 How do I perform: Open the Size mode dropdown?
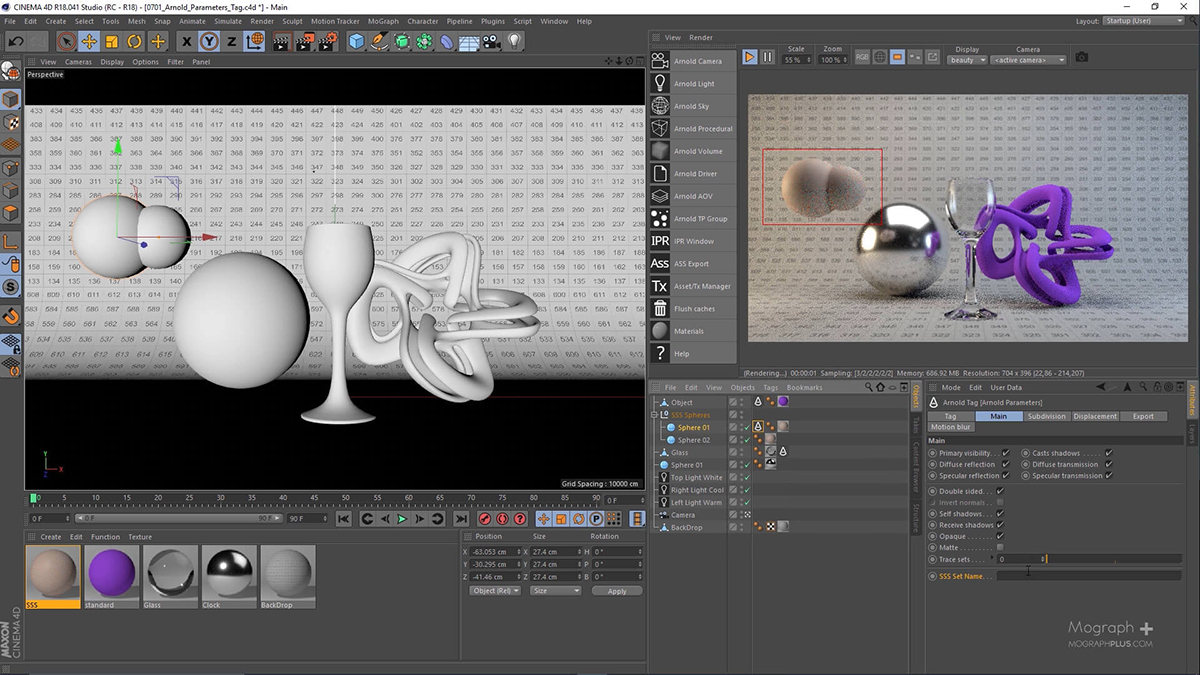coord(556,591)
